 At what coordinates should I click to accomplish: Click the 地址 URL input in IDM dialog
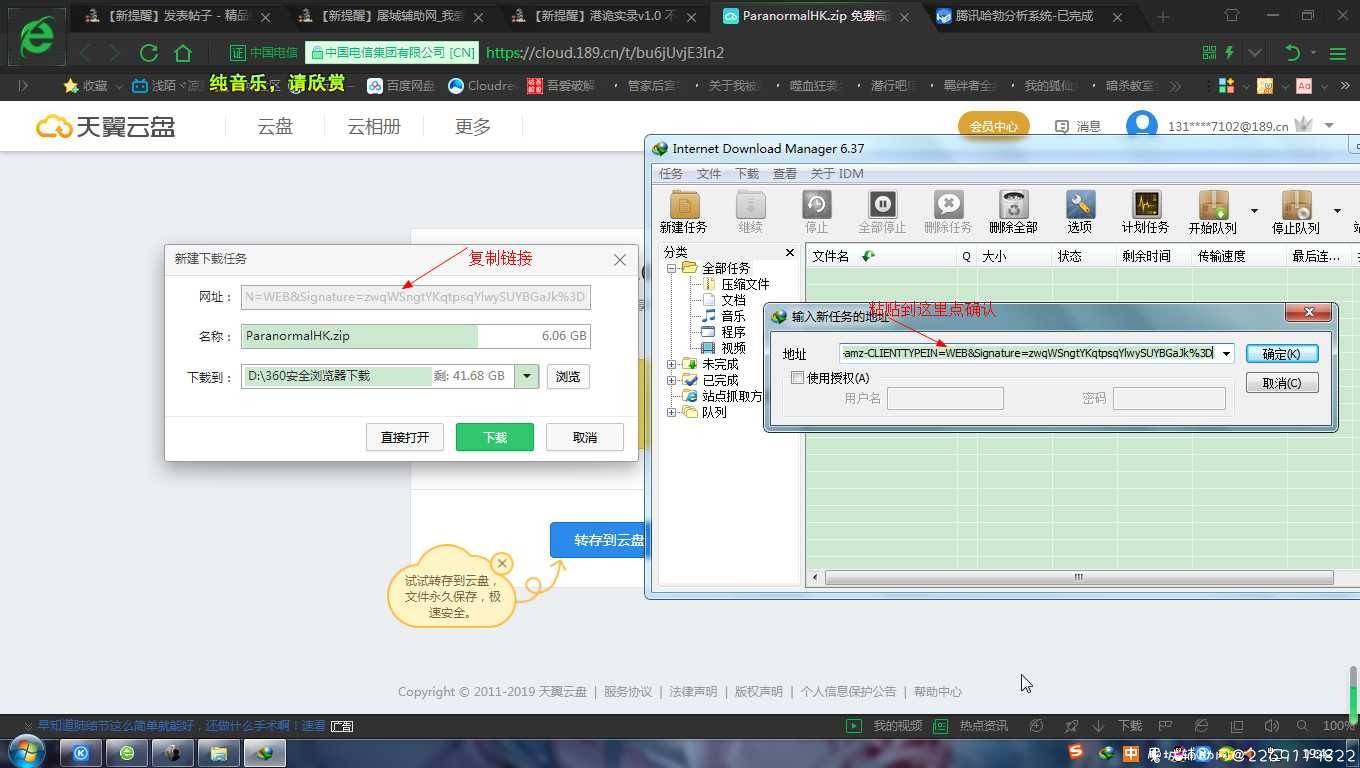1027,353
